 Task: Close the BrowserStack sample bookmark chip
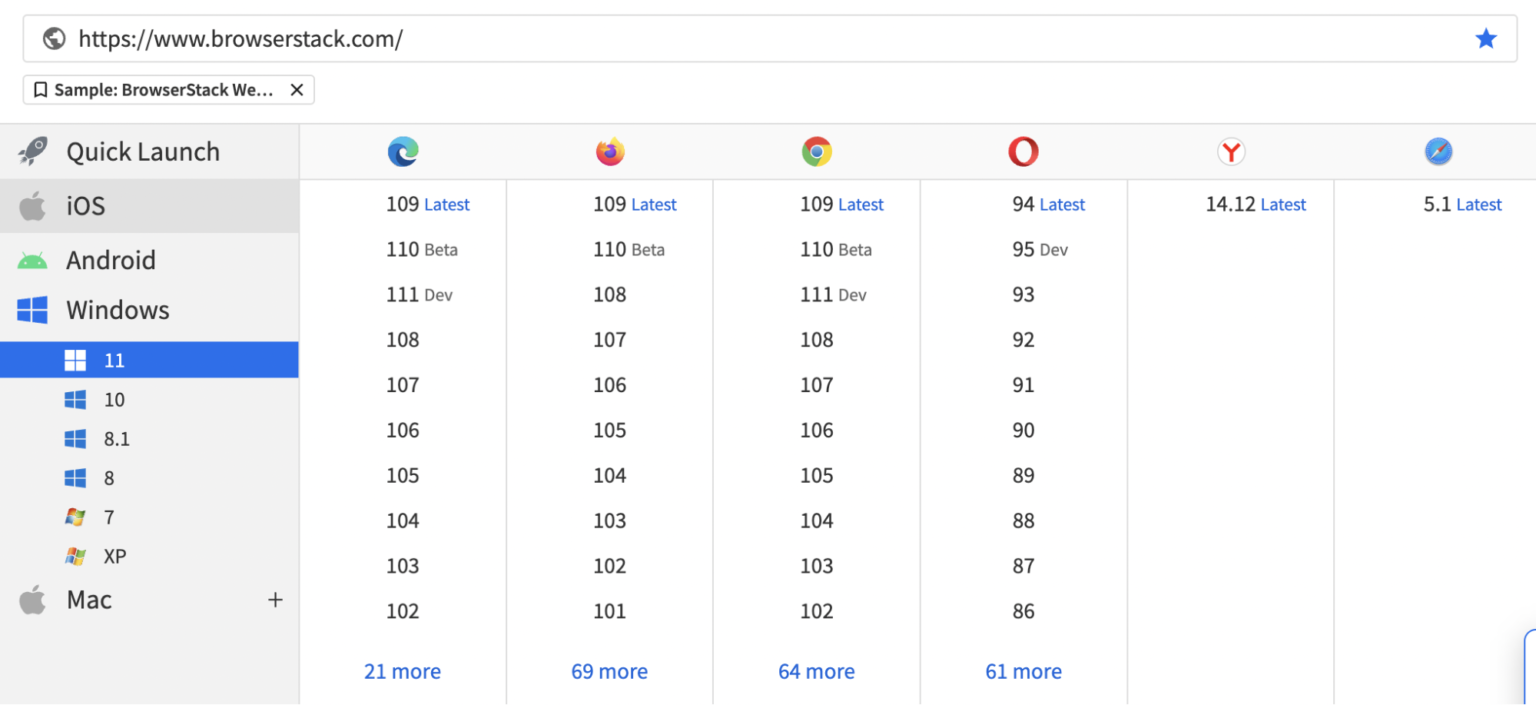297,89
